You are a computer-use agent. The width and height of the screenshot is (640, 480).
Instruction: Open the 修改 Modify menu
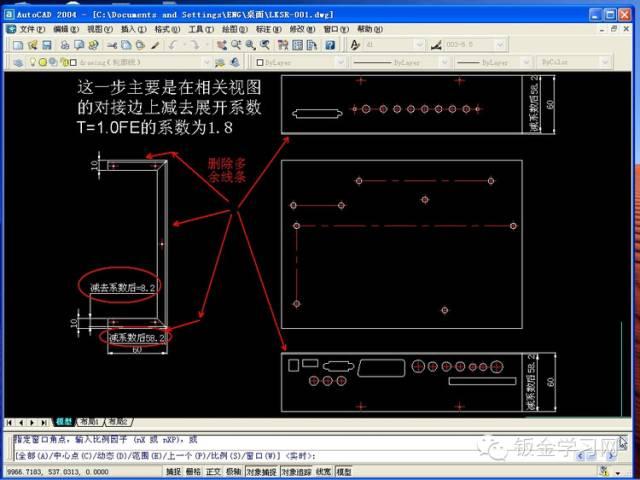click(x=302, y=29)
